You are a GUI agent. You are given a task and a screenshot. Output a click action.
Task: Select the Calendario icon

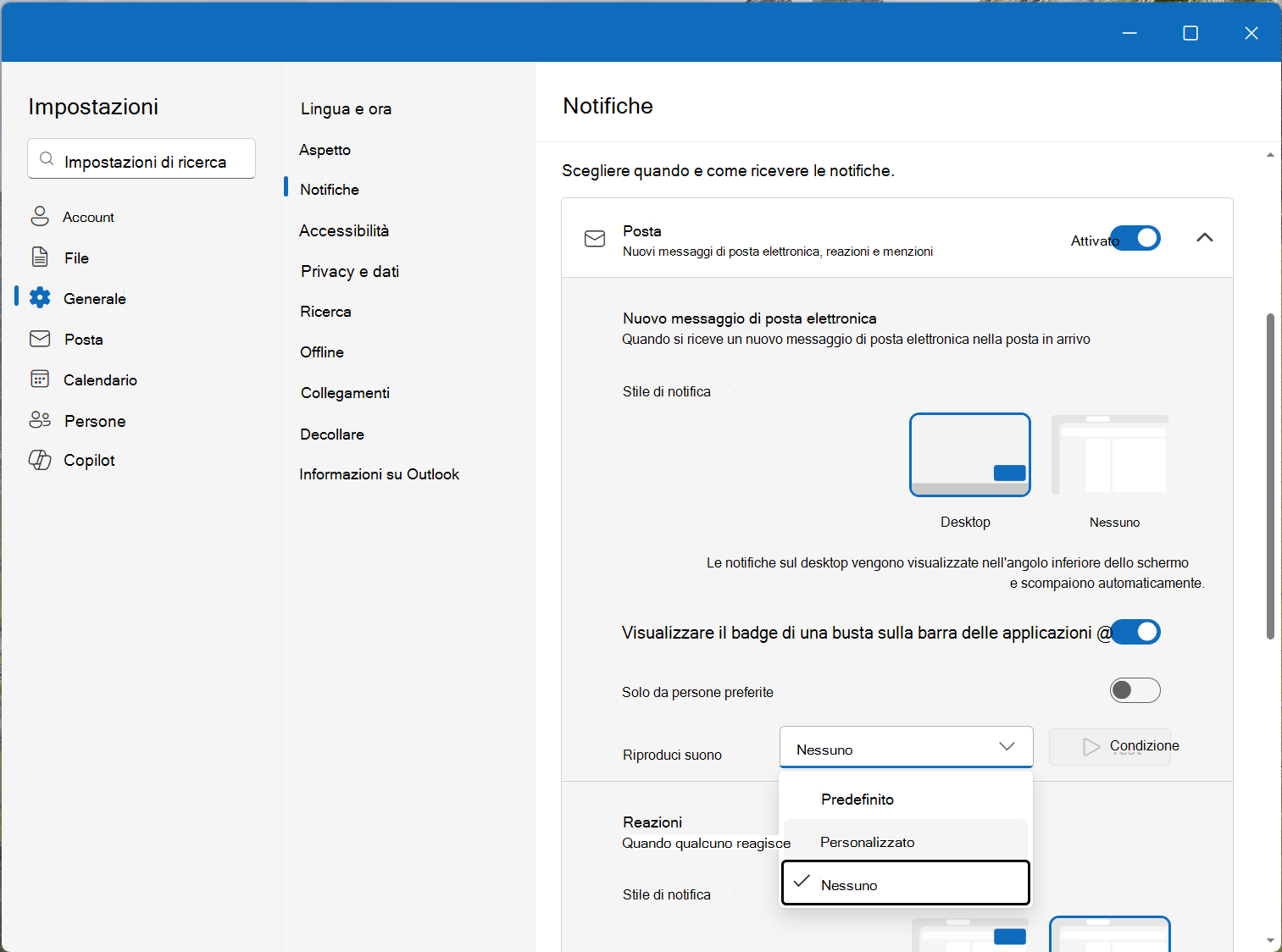pyautogui.click(x=40, y=379)
